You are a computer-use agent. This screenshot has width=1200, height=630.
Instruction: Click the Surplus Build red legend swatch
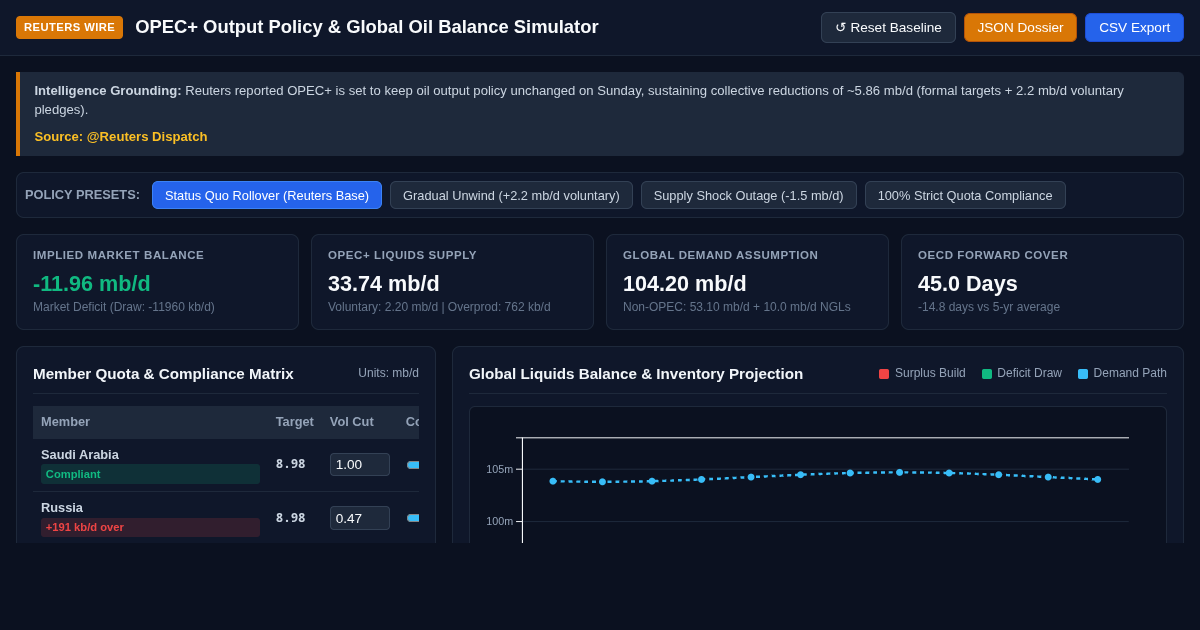pyautogui.click(x=884, y=374)
